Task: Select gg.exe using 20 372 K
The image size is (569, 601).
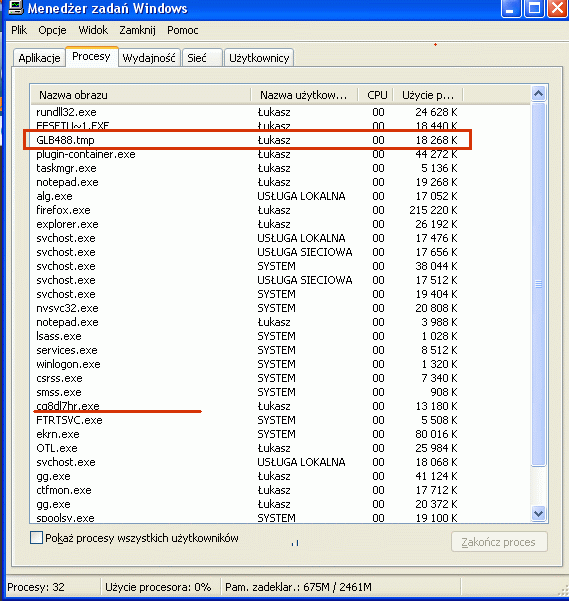Action: pyautogui.click(x=246, y=504)
